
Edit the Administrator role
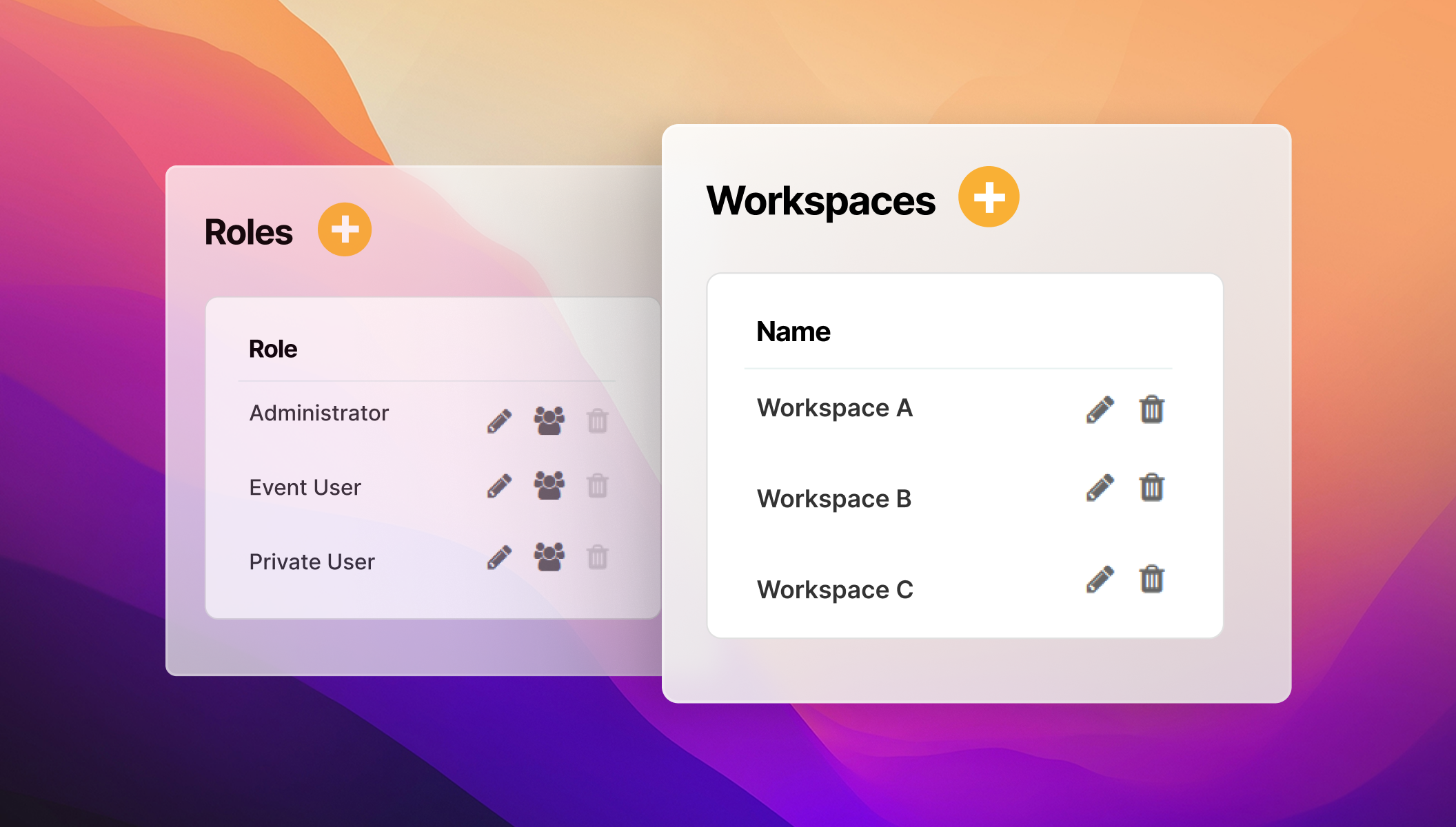tap(498, 421)
